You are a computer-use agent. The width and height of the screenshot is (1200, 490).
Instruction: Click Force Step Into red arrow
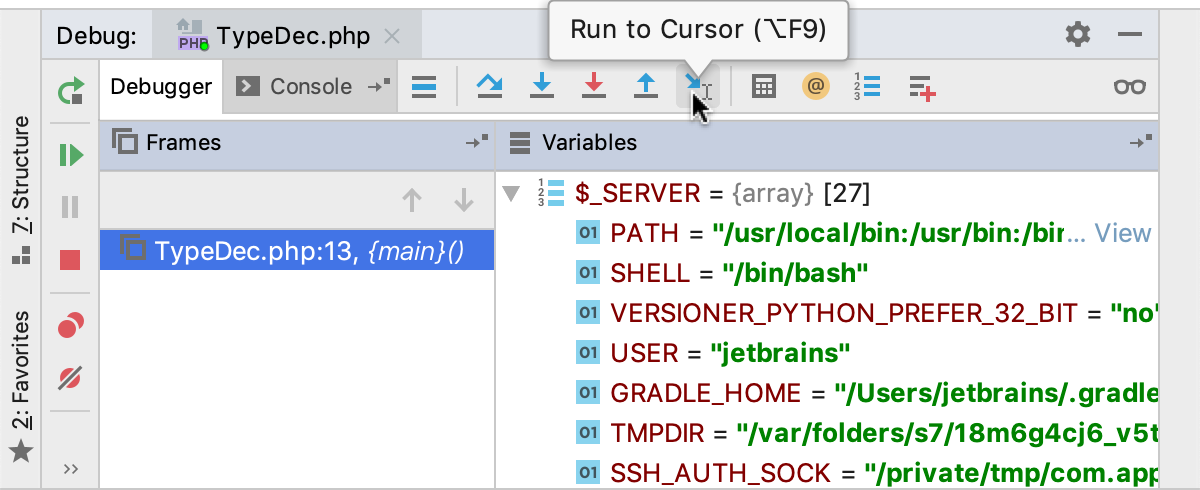click(x=594, y=87)
